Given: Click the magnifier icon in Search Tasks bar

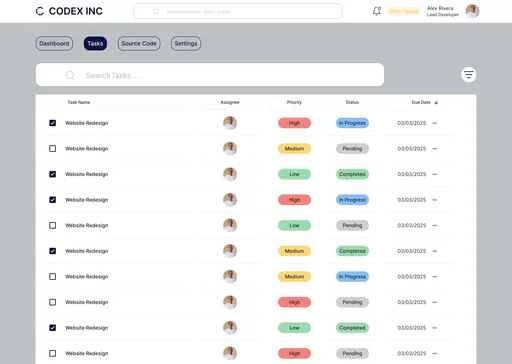Looking at the screenshot, I should (x=70, y=75).
